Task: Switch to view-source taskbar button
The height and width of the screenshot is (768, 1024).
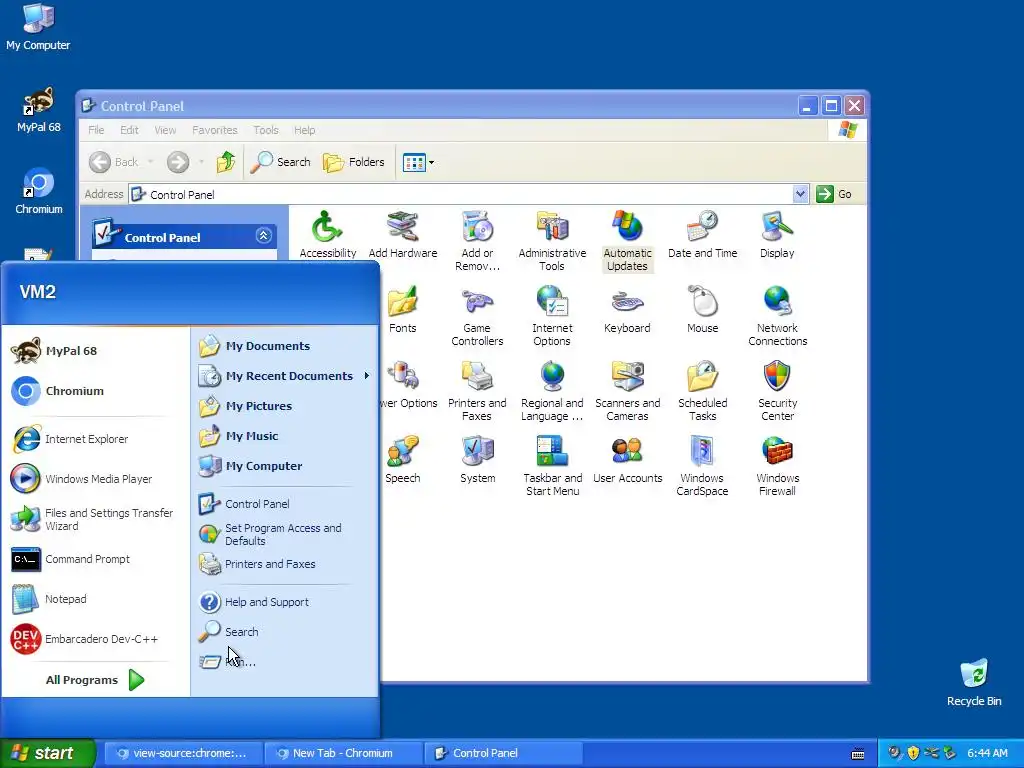Action: 184,753
